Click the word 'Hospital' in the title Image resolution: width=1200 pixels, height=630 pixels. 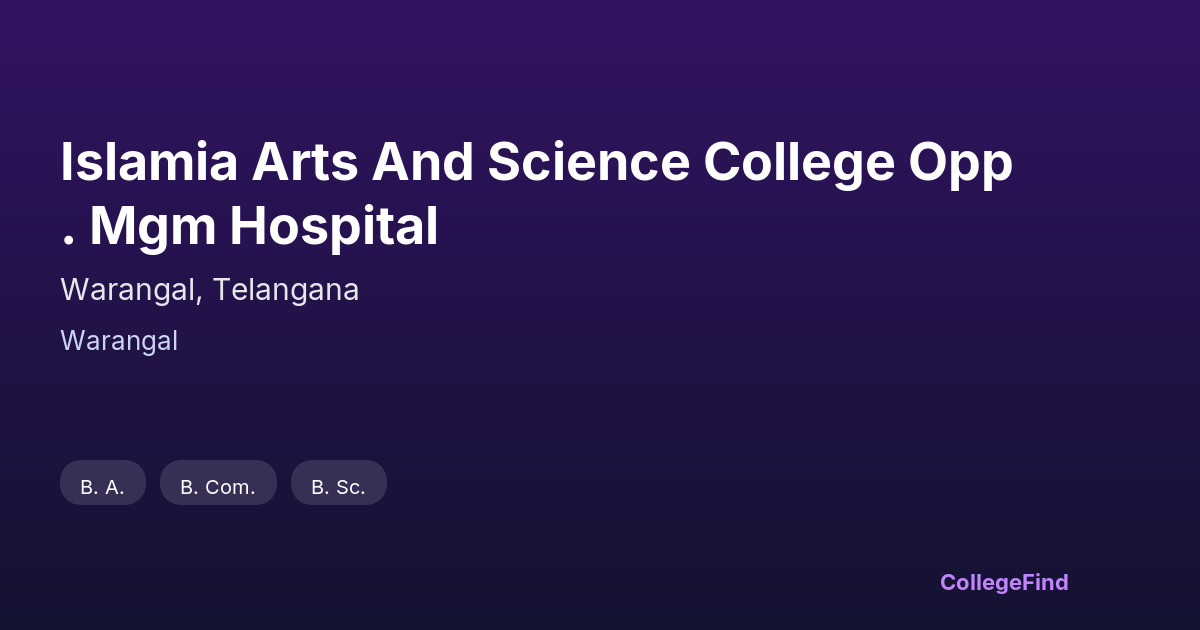(334, 227)
